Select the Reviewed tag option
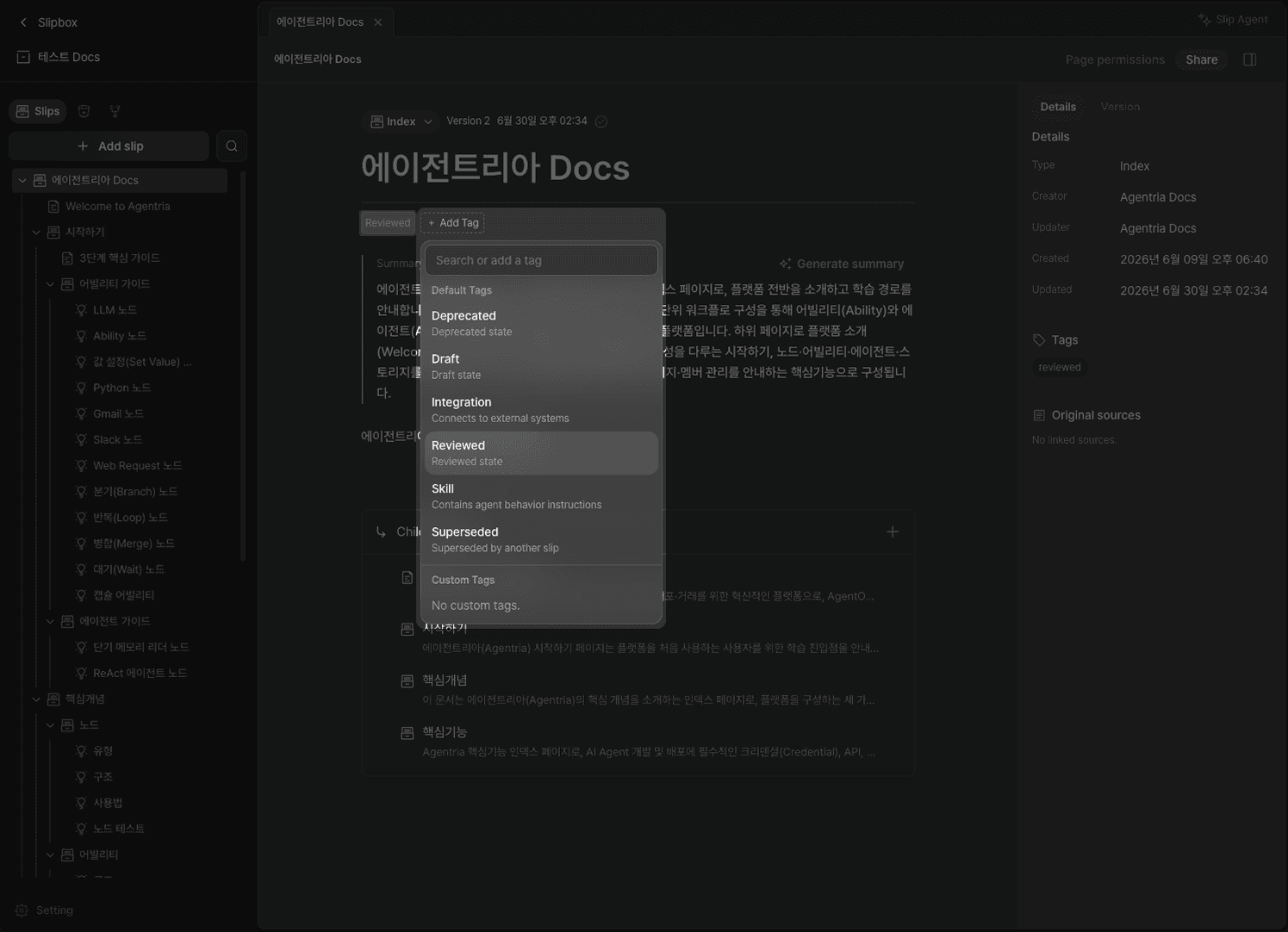This screenshot has height=932, width=1288. pos(541,453)
